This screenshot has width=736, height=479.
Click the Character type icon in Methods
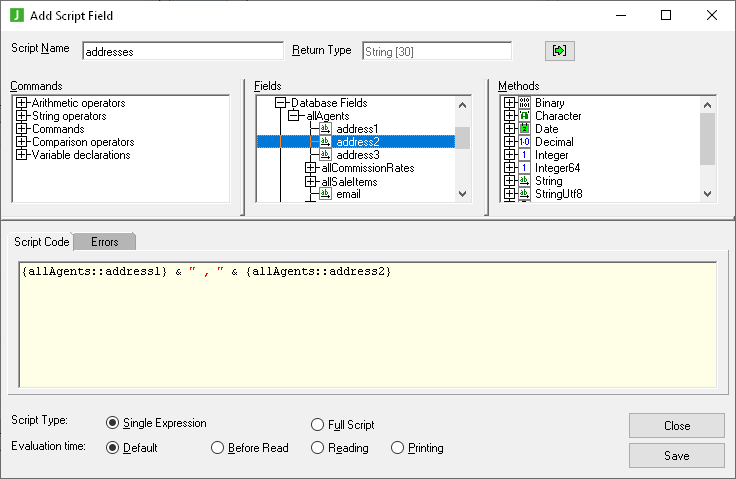524,116
